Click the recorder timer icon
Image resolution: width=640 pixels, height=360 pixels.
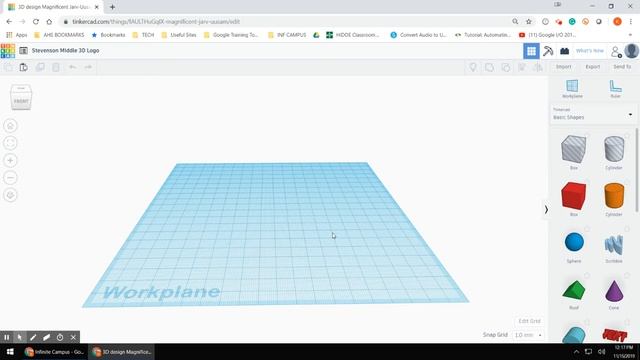click(x=60, y=337)
